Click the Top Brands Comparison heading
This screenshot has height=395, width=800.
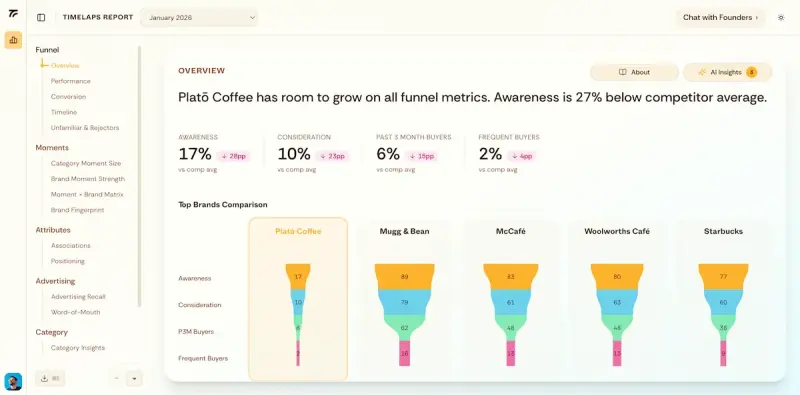click(222, 205)
